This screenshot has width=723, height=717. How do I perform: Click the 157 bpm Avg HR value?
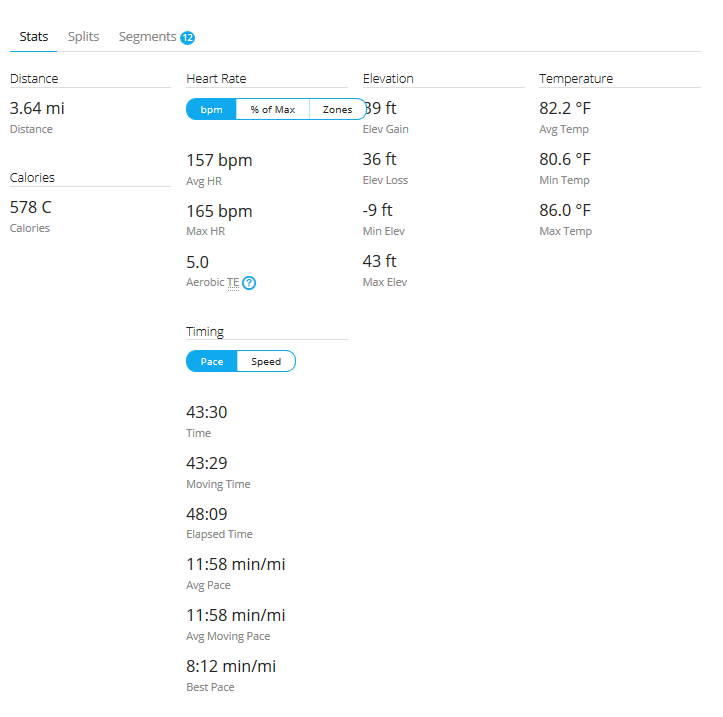click(x=219, y=160)
